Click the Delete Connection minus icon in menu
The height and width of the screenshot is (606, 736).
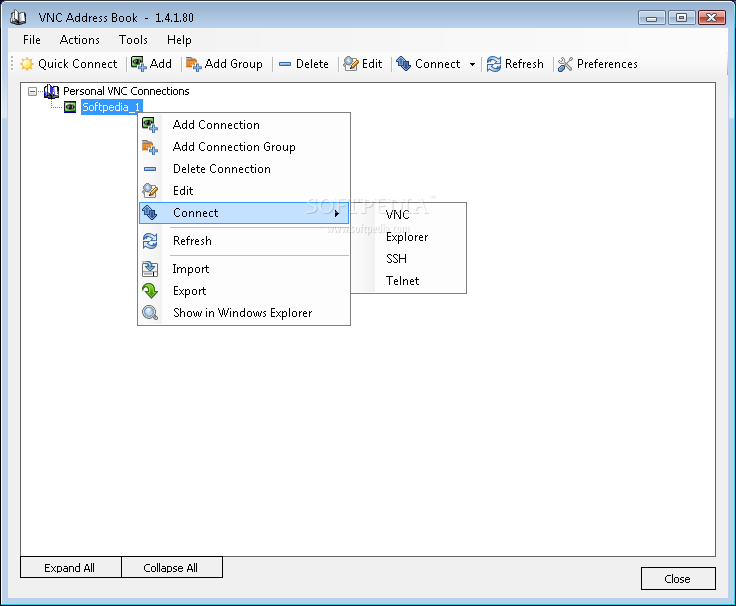pyautogui.click(x=150, y=169)
